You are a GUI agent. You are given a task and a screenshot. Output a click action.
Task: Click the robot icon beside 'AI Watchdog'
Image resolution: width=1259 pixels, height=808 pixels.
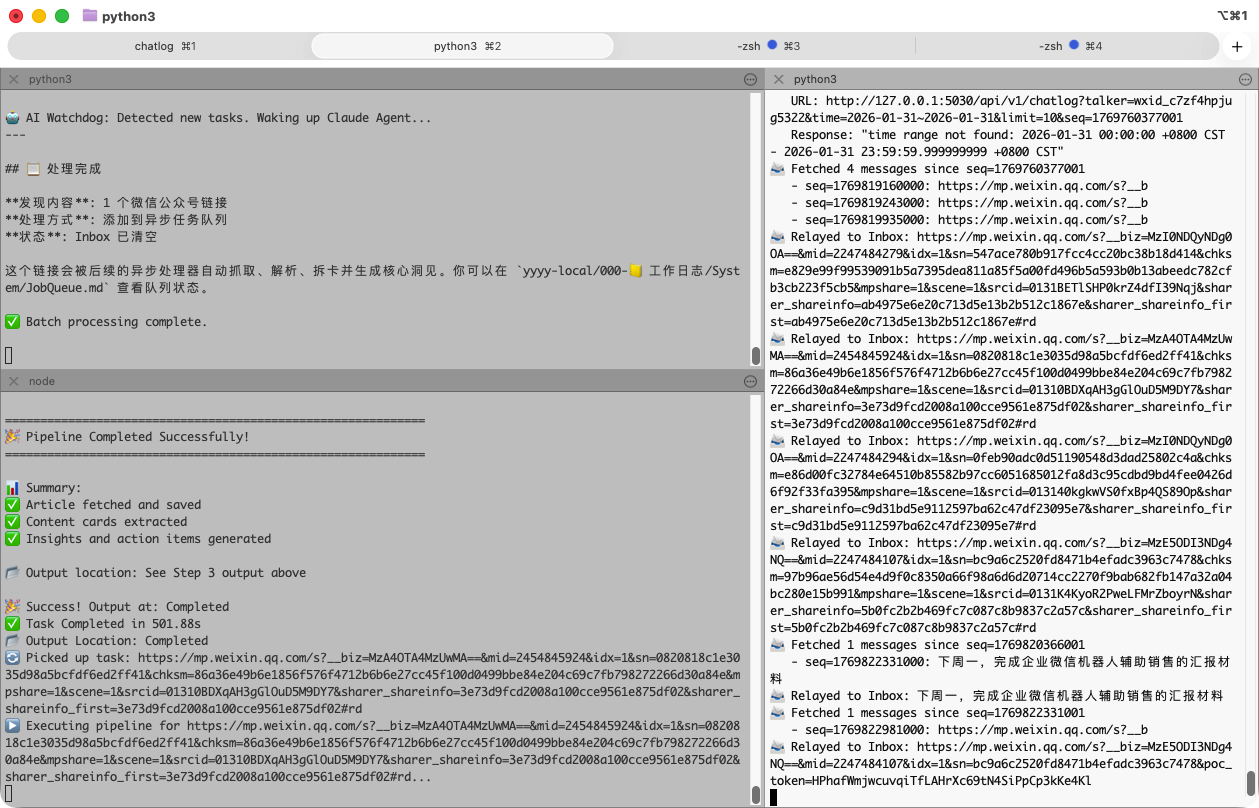coord(12,118)
